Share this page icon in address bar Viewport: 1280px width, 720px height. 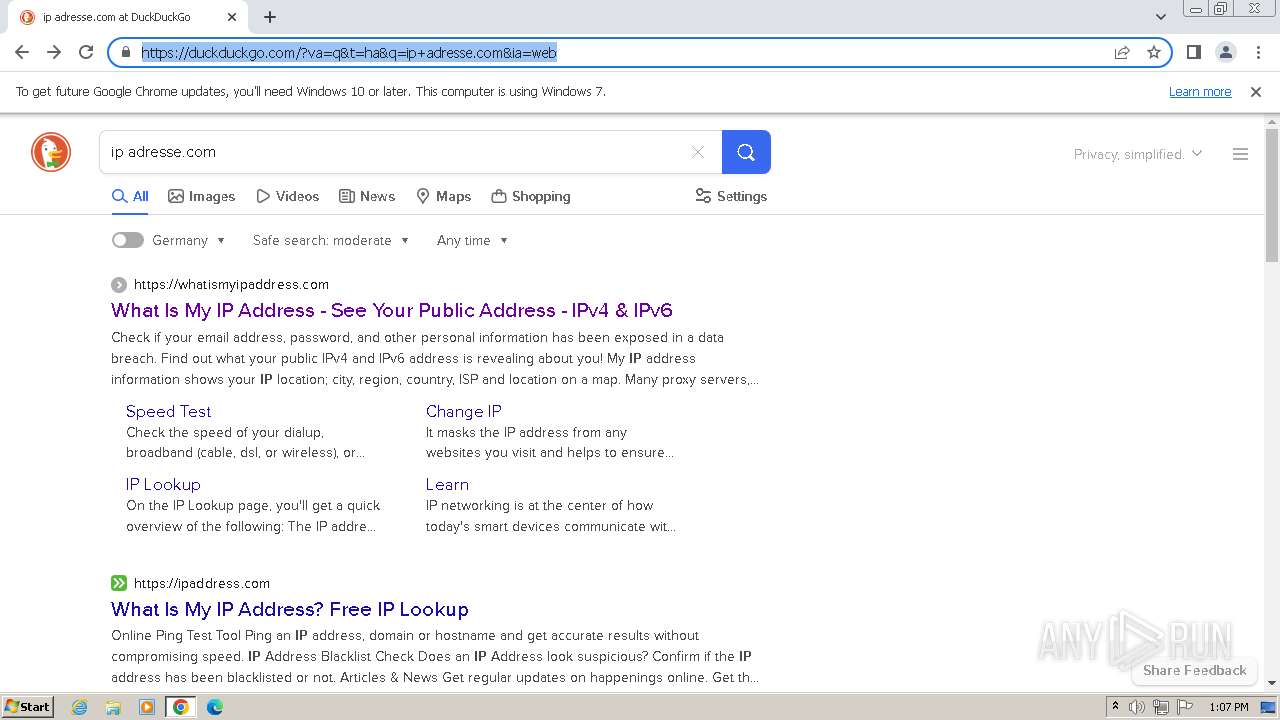(x=1122, y=52)
